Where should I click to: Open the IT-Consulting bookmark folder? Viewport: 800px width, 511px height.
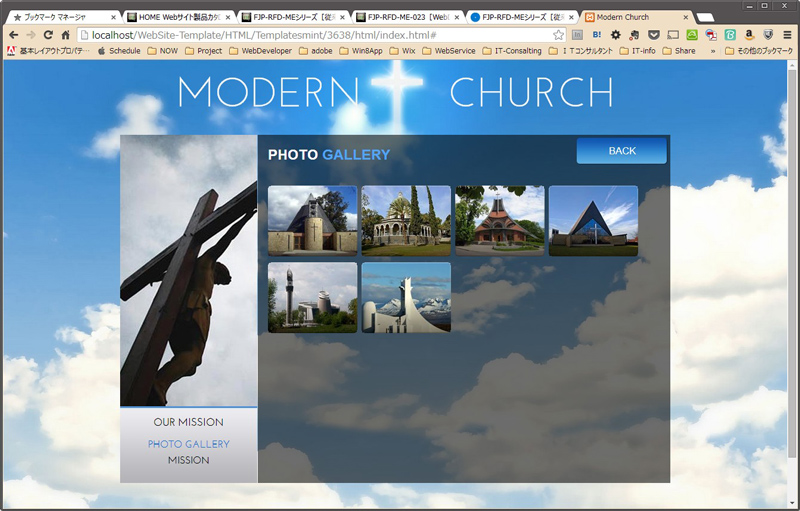(511, 50)
